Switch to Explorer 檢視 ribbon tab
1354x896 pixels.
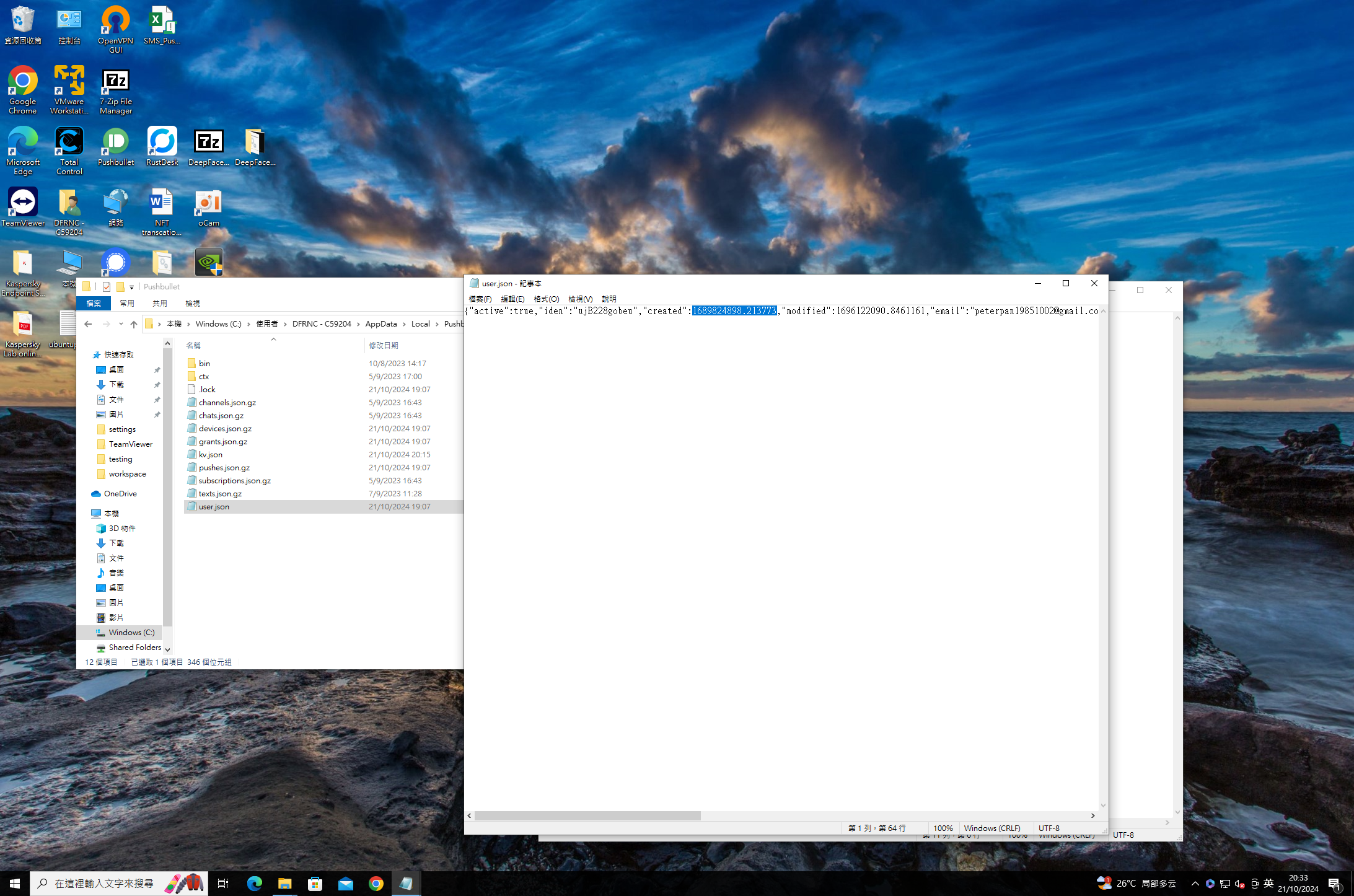tap(193, 303)
